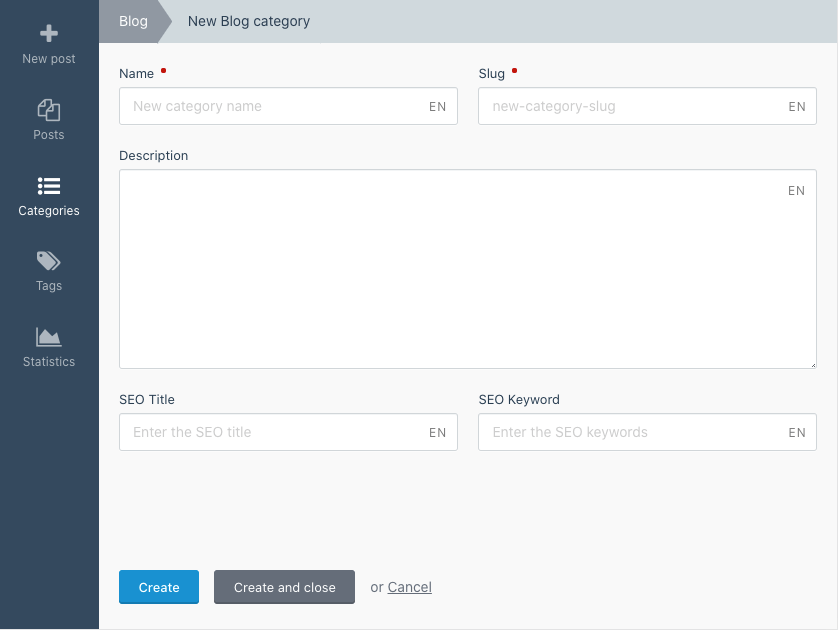Viewport: 838px width, 630px height.
Task: Click the EN language marker in Description
Action: [796, 191]
